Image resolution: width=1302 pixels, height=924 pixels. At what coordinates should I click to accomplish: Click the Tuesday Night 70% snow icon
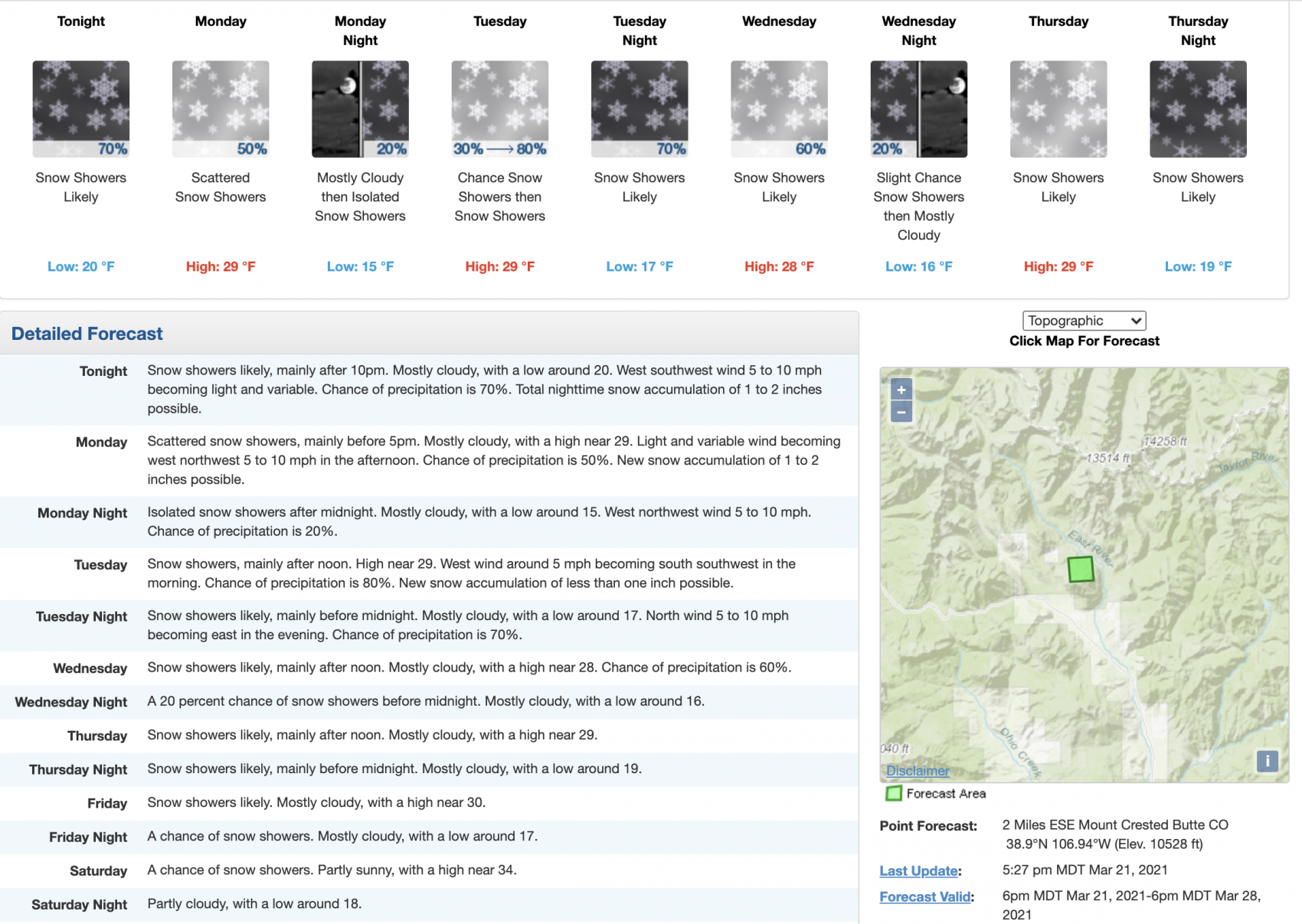click(x=640, y=109)
